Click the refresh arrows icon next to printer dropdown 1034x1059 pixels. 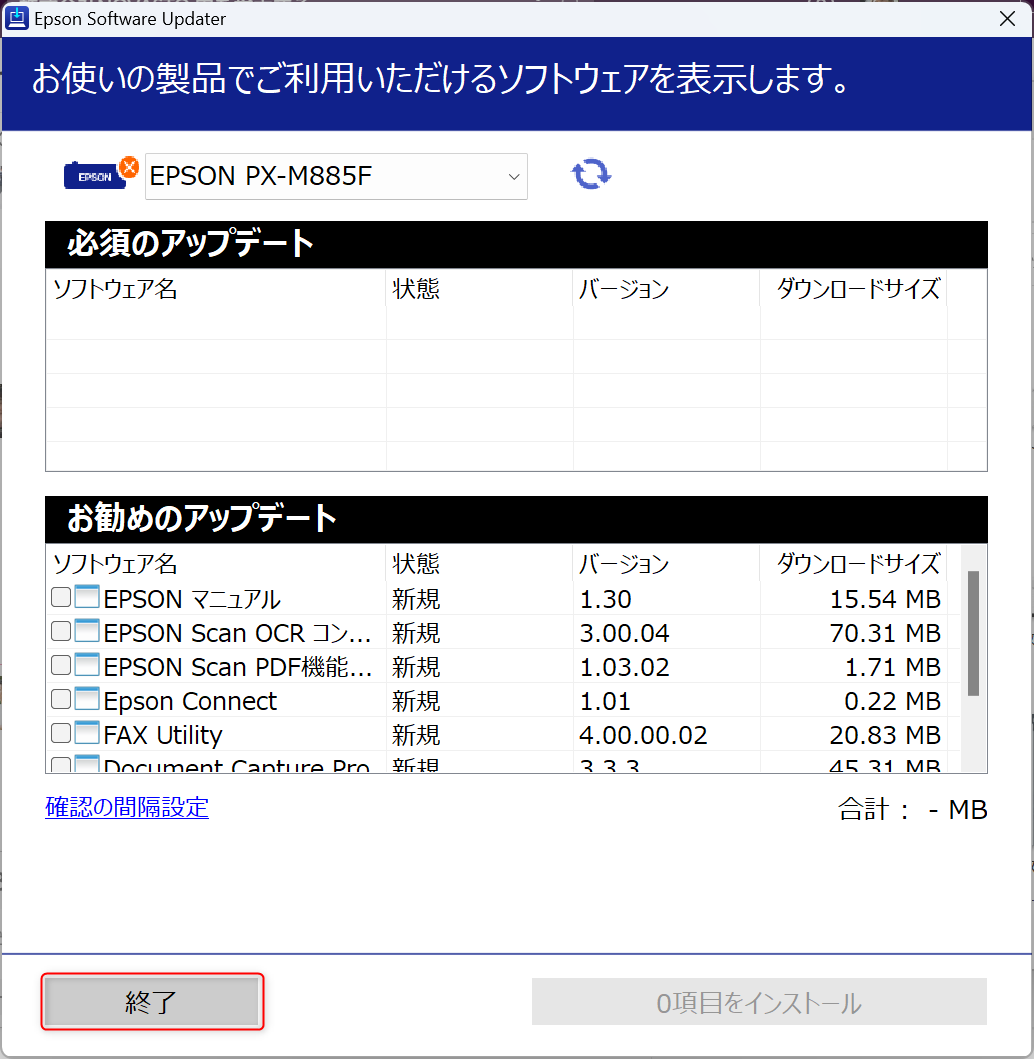point(591,174)
